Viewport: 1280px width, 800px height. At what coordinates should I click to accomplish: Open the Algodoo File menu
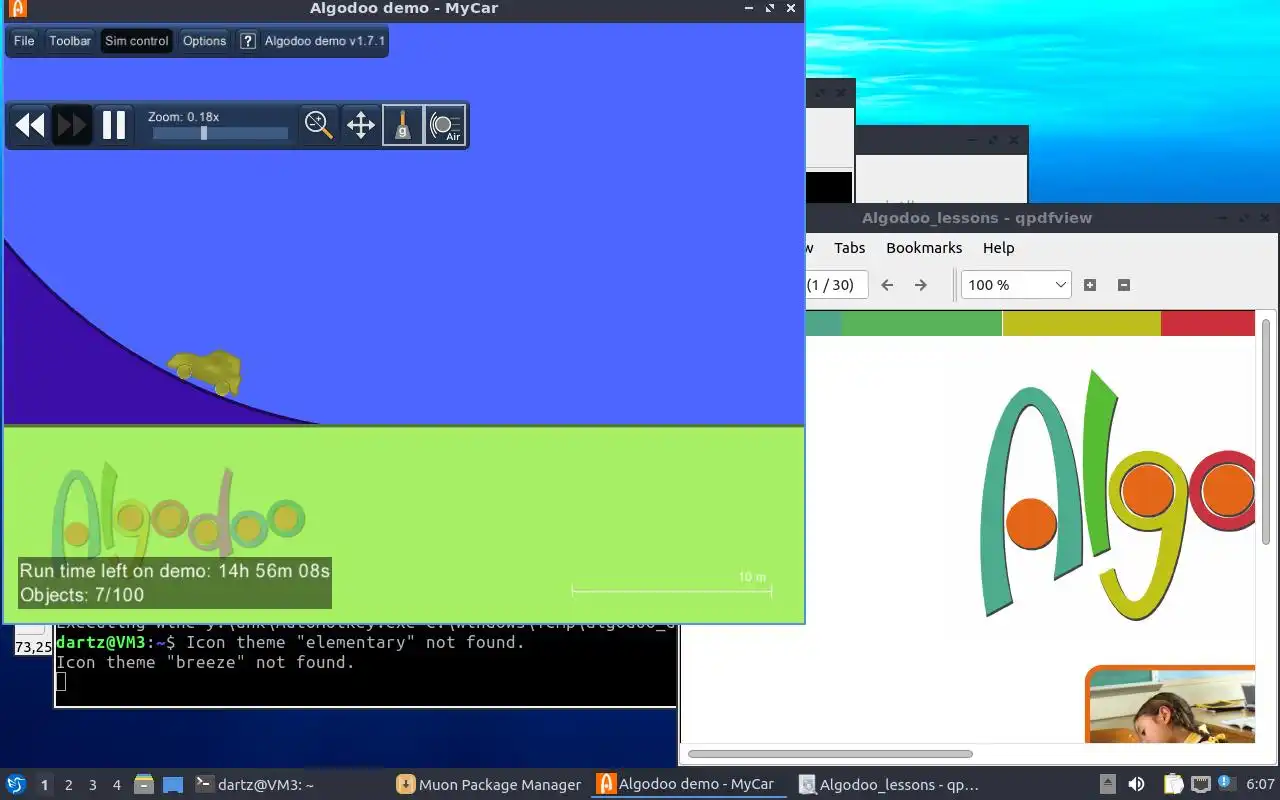point(24,41)
